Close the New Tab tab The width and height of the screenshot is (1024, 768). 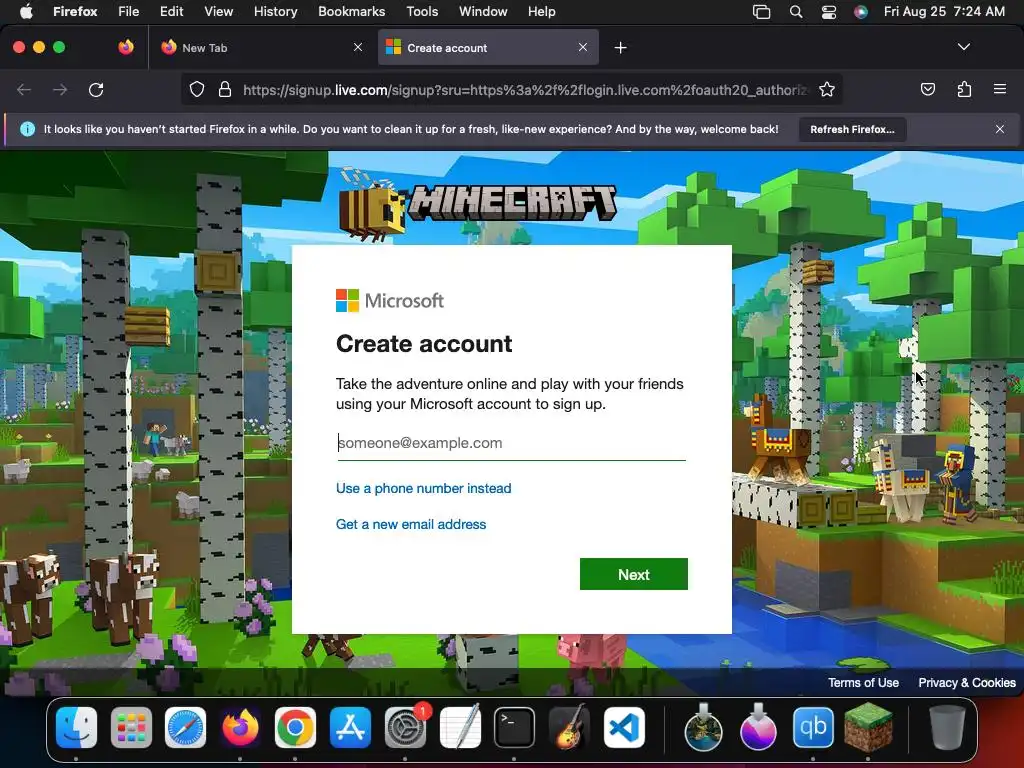(x=357, y=47)
